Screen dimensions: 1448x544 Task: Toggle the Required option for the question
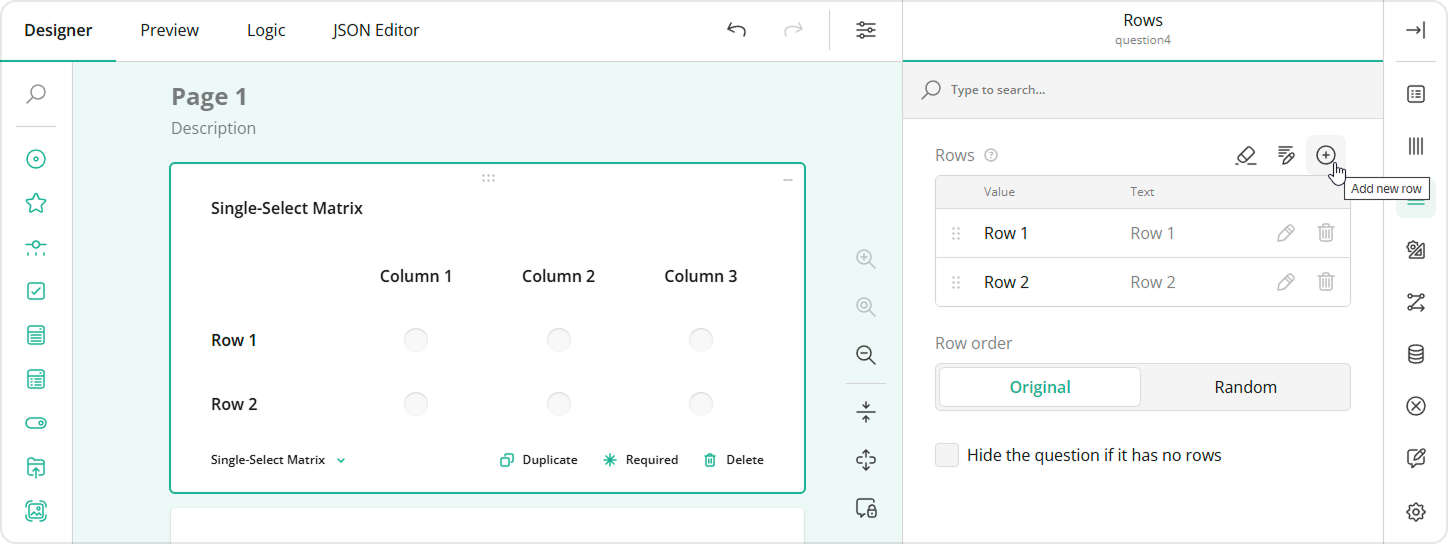coord(640,460)
